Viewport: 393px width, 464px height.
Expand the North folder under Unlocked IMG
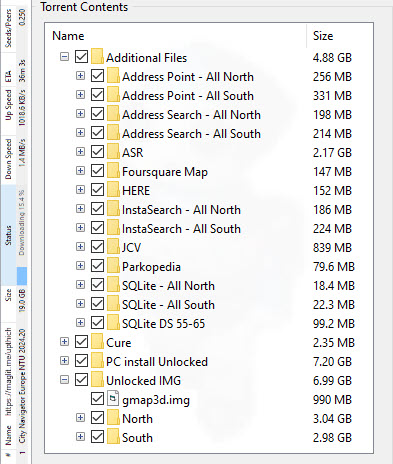[x=80, y=418]
